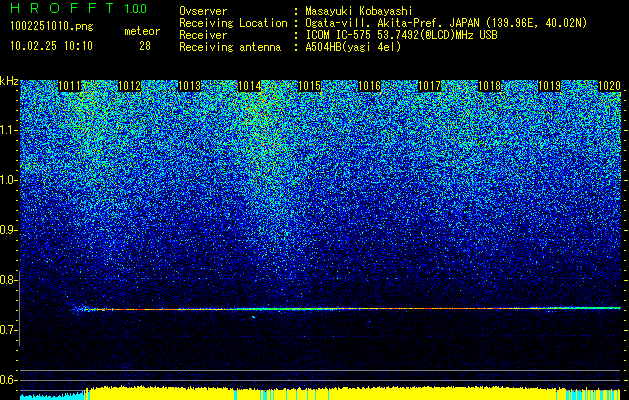Click the 1013 time marker

(189, 86)
